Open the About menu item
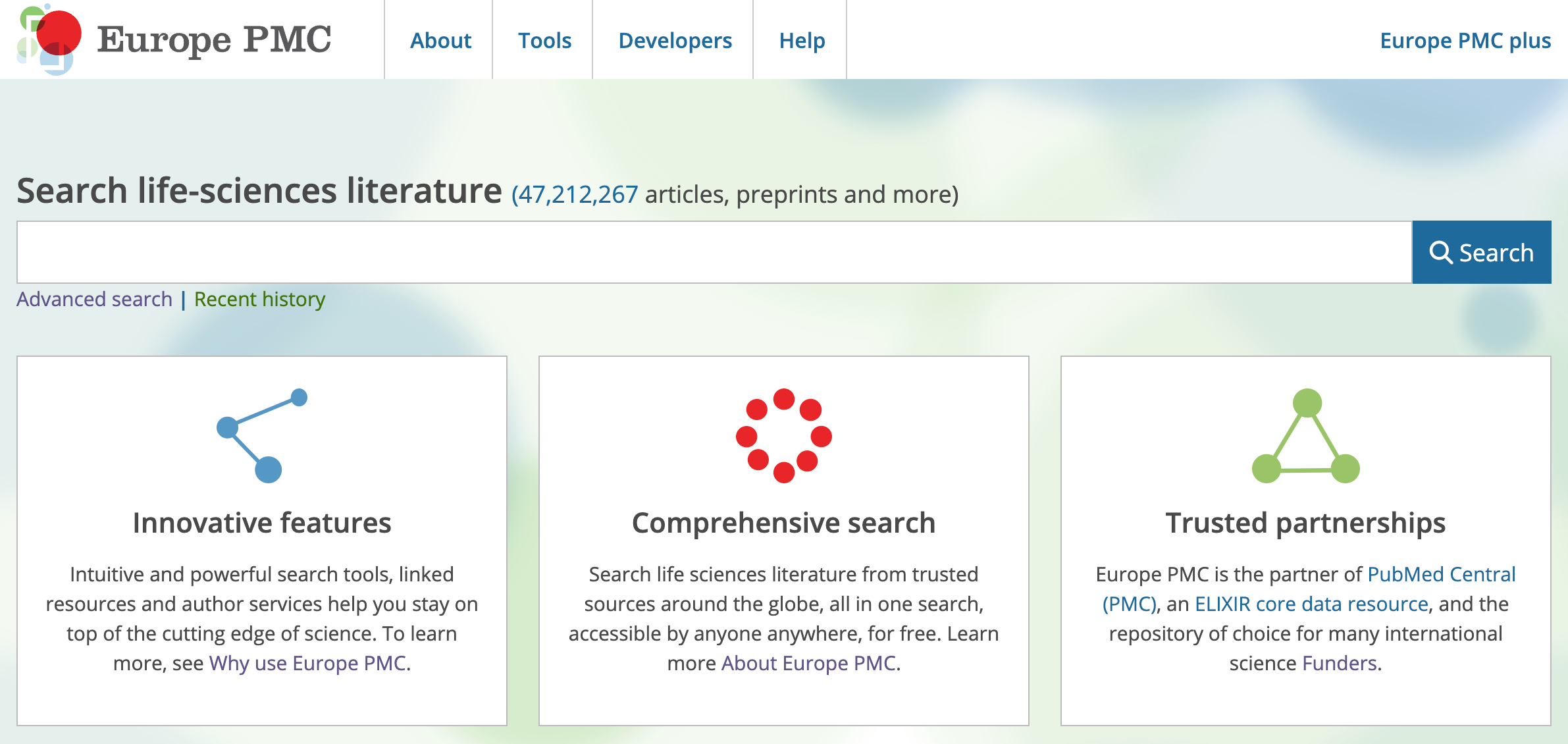The height and width of the screenshot is (744, 1568). pyautogui.click(x=440, y=41)
